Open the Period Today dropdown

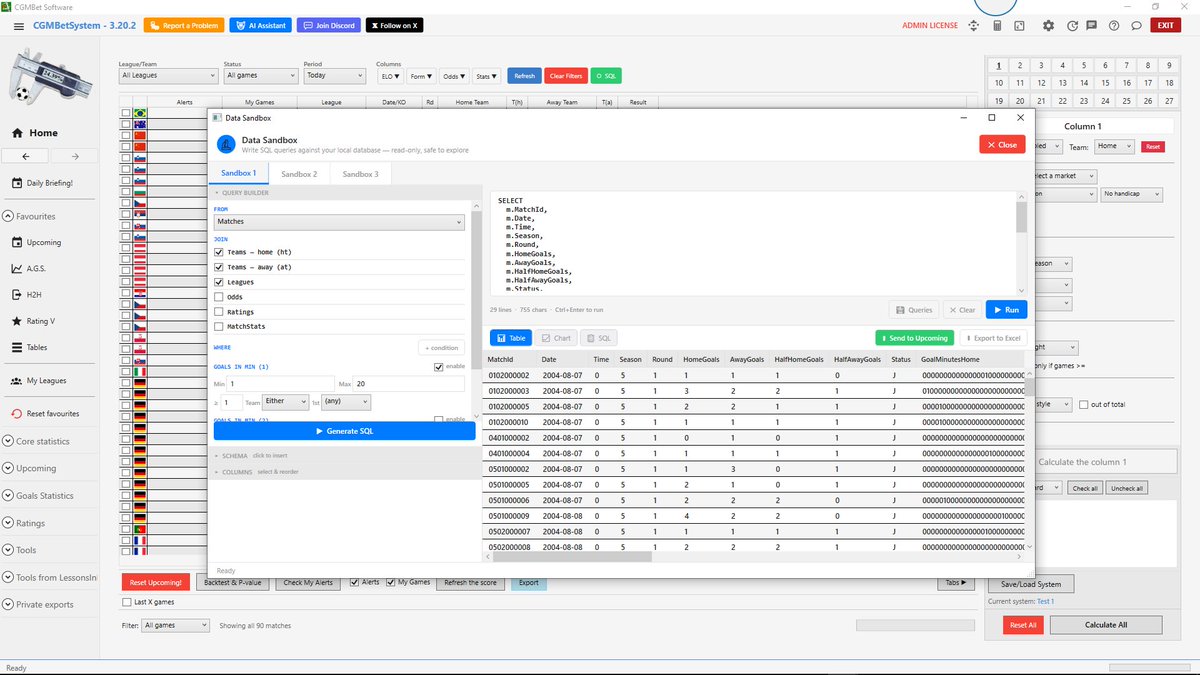335,75
